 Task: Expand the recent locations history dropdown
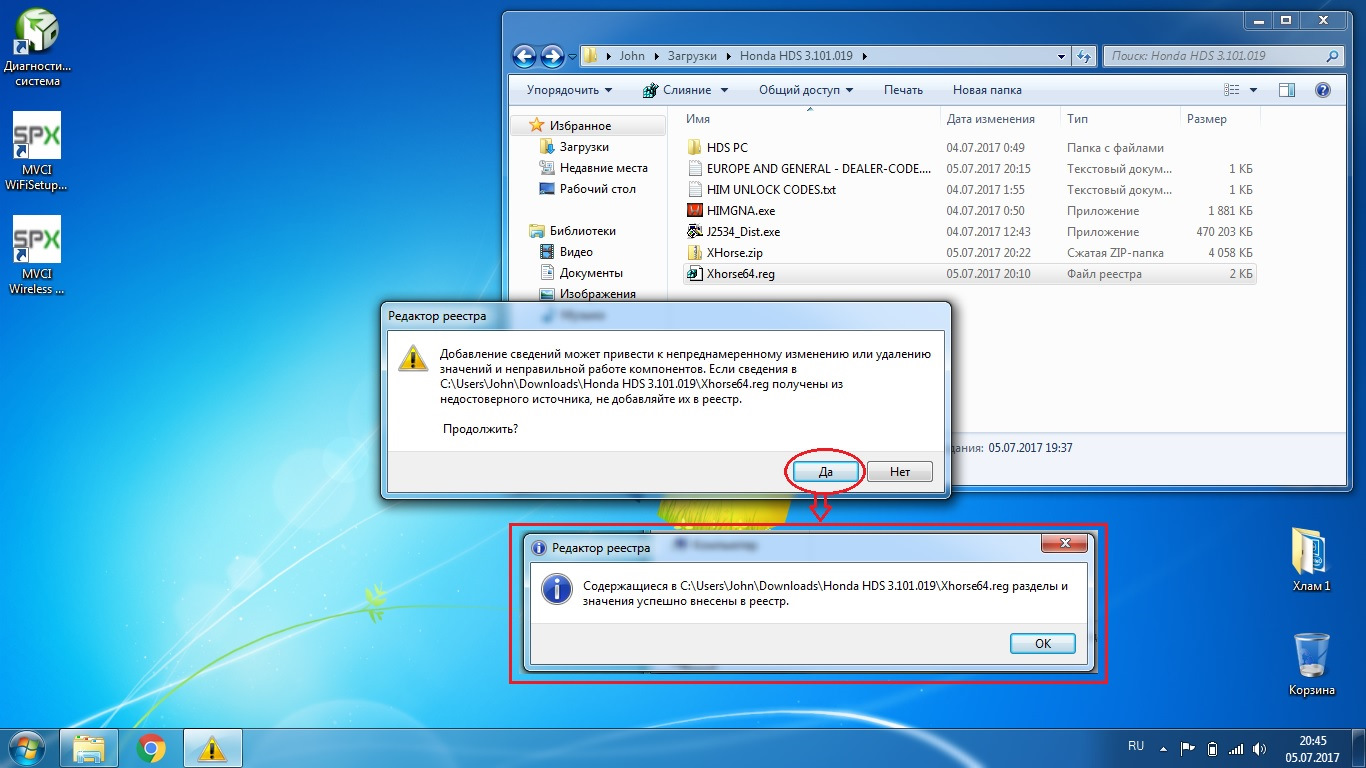pyautogui.click(x=572, y=56)
